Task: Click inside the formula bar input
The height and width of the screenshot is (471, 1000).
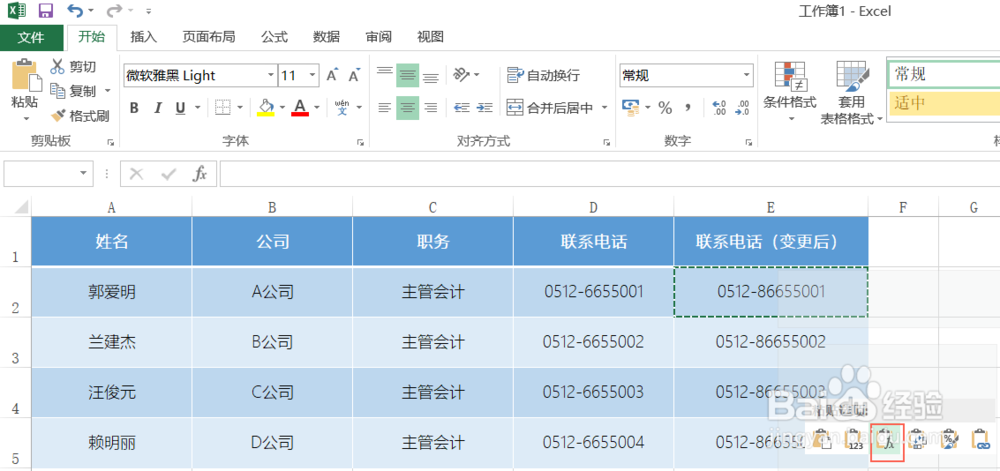Action: 610,173
